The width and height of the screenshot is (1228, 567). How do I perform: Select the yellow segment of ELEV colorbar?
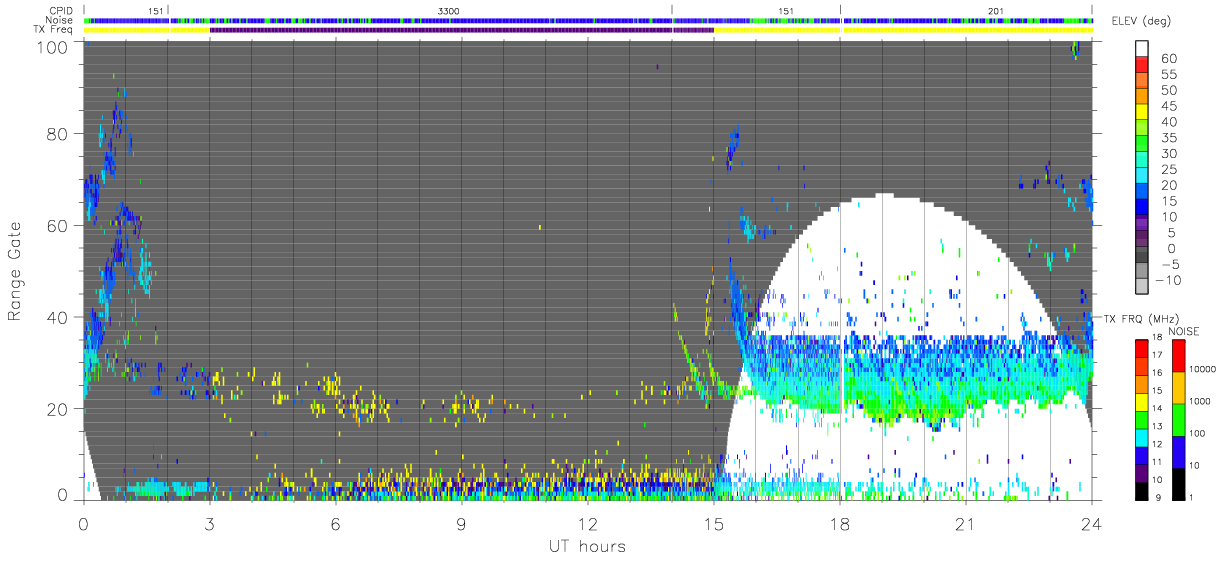point(1142,113)
